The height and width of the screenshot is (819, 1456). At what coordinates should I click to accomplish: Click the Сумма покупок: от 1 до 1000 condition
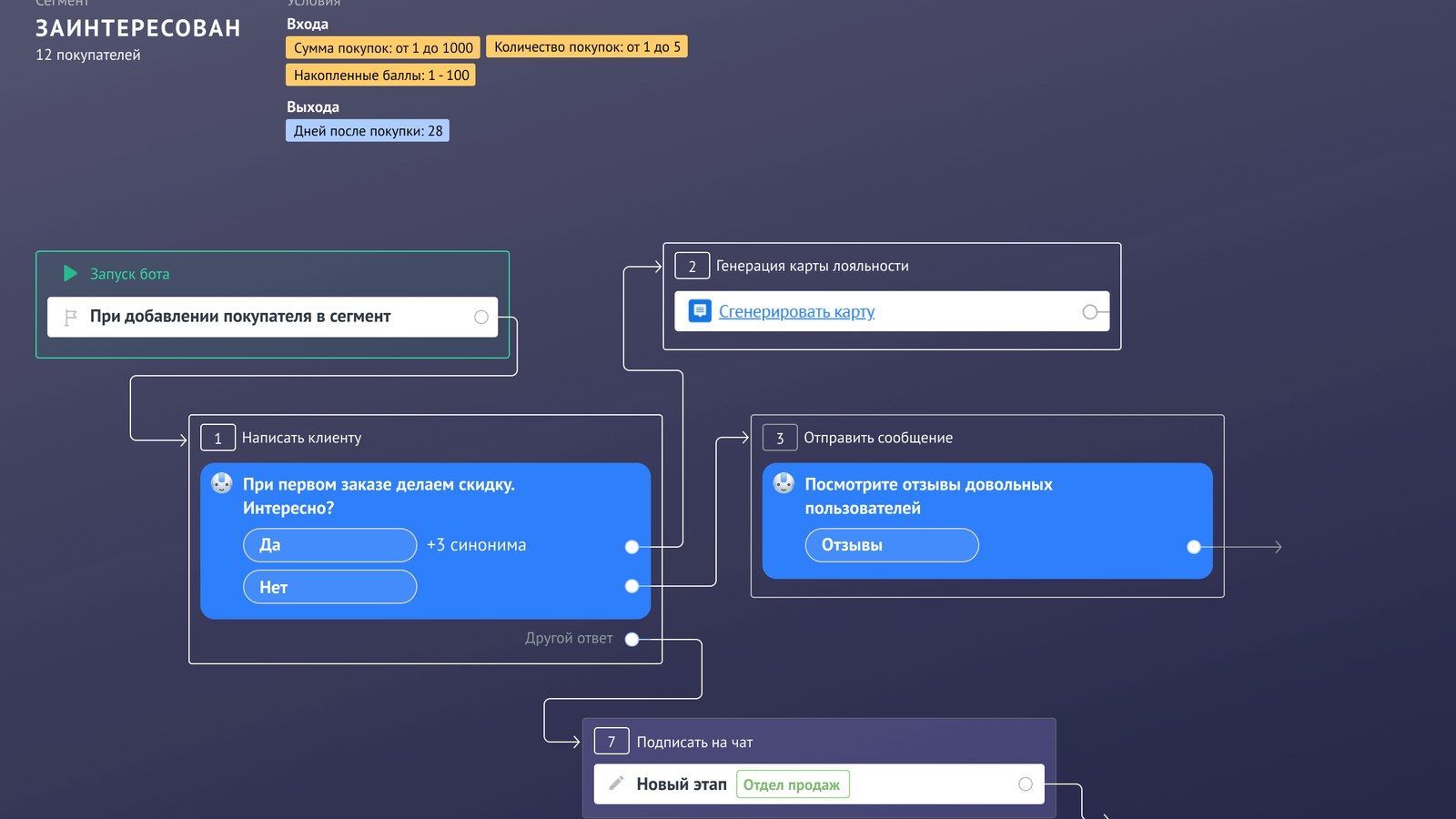[x=383, y=47]
